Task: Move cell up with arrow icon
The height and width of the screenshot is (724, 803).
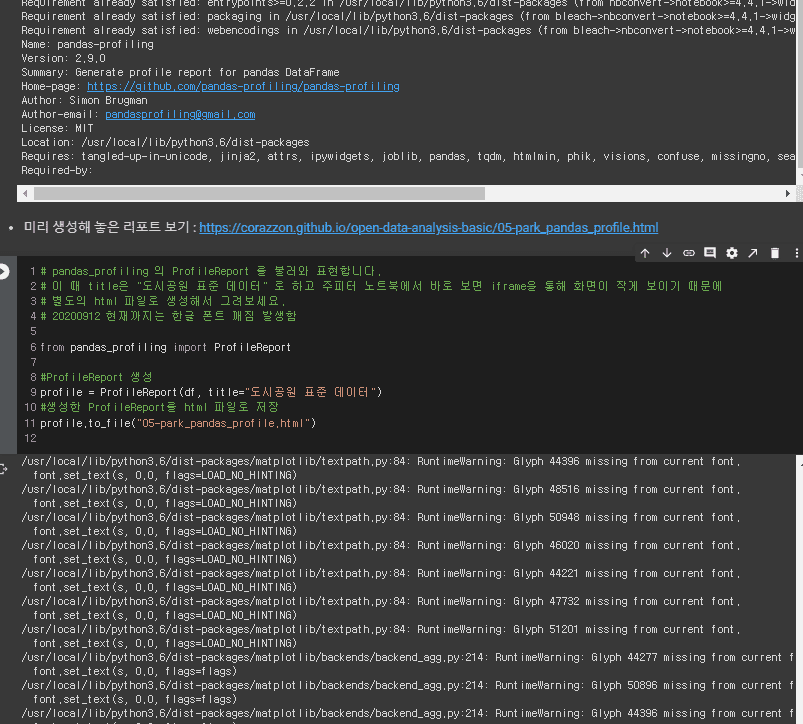Action: (x=645, y=253)
